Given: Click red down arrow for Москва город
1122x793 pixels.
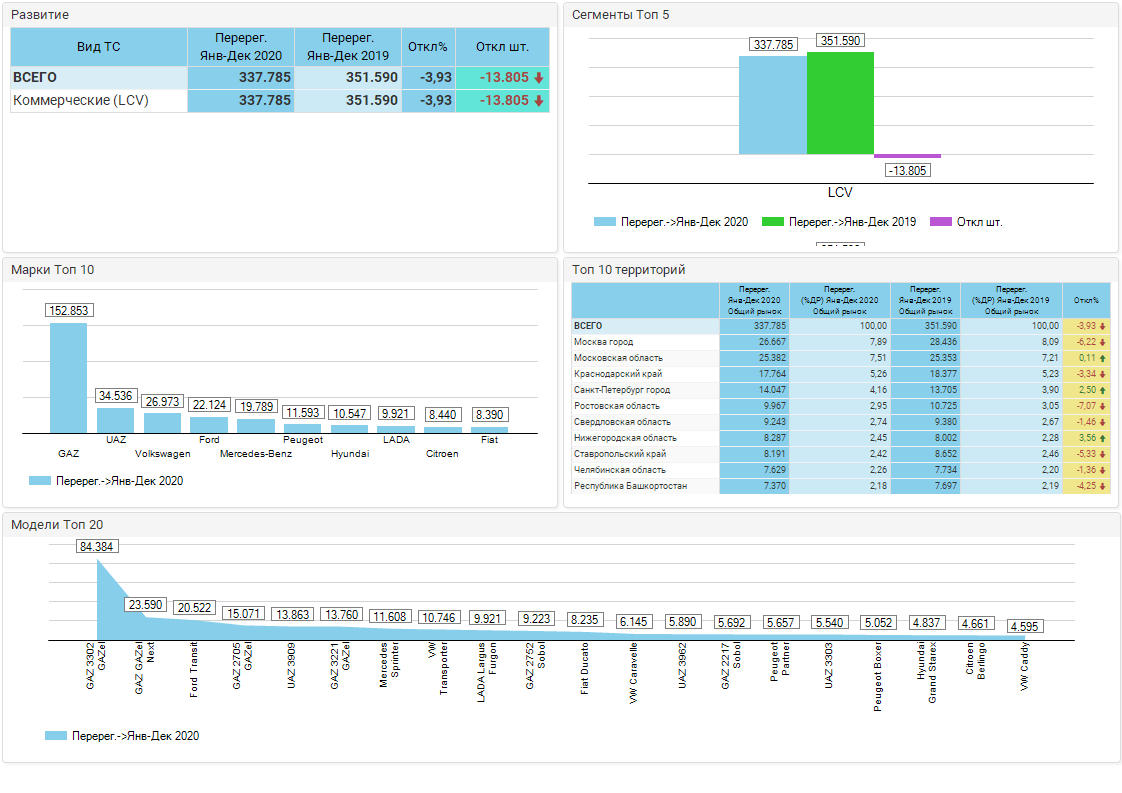Looking at the screenshot, I should tap(1103, 342).
